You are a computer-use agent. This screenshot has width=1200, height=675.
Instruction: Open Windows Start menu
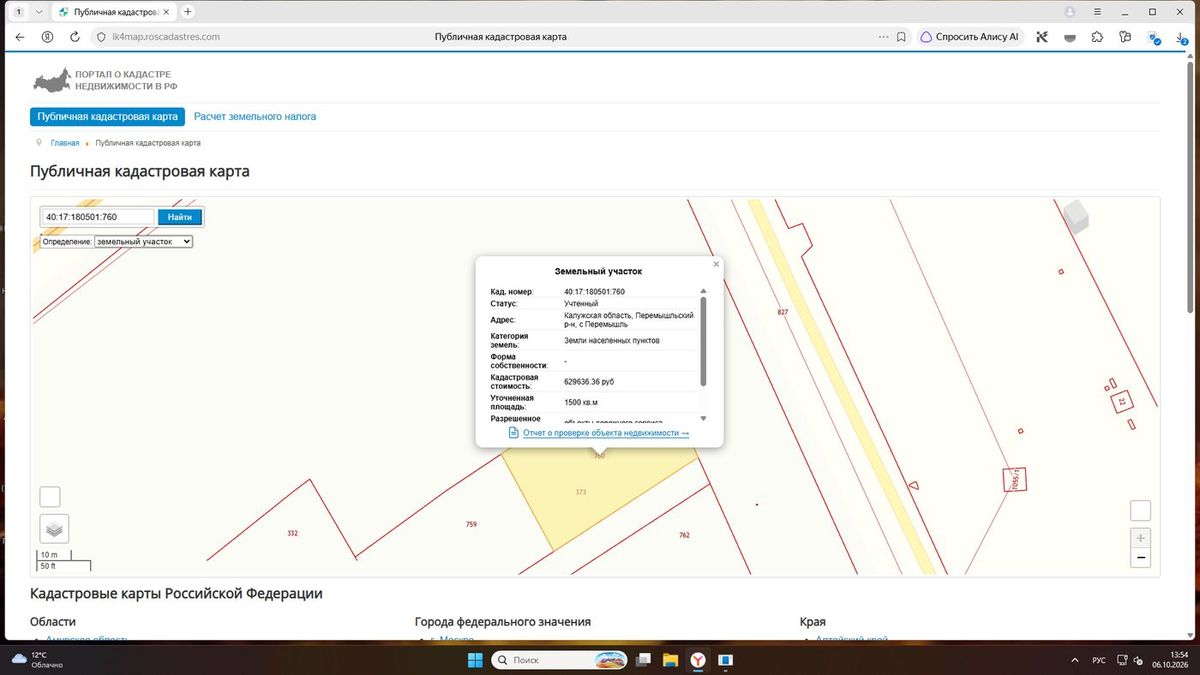click(x=474, y=660)
